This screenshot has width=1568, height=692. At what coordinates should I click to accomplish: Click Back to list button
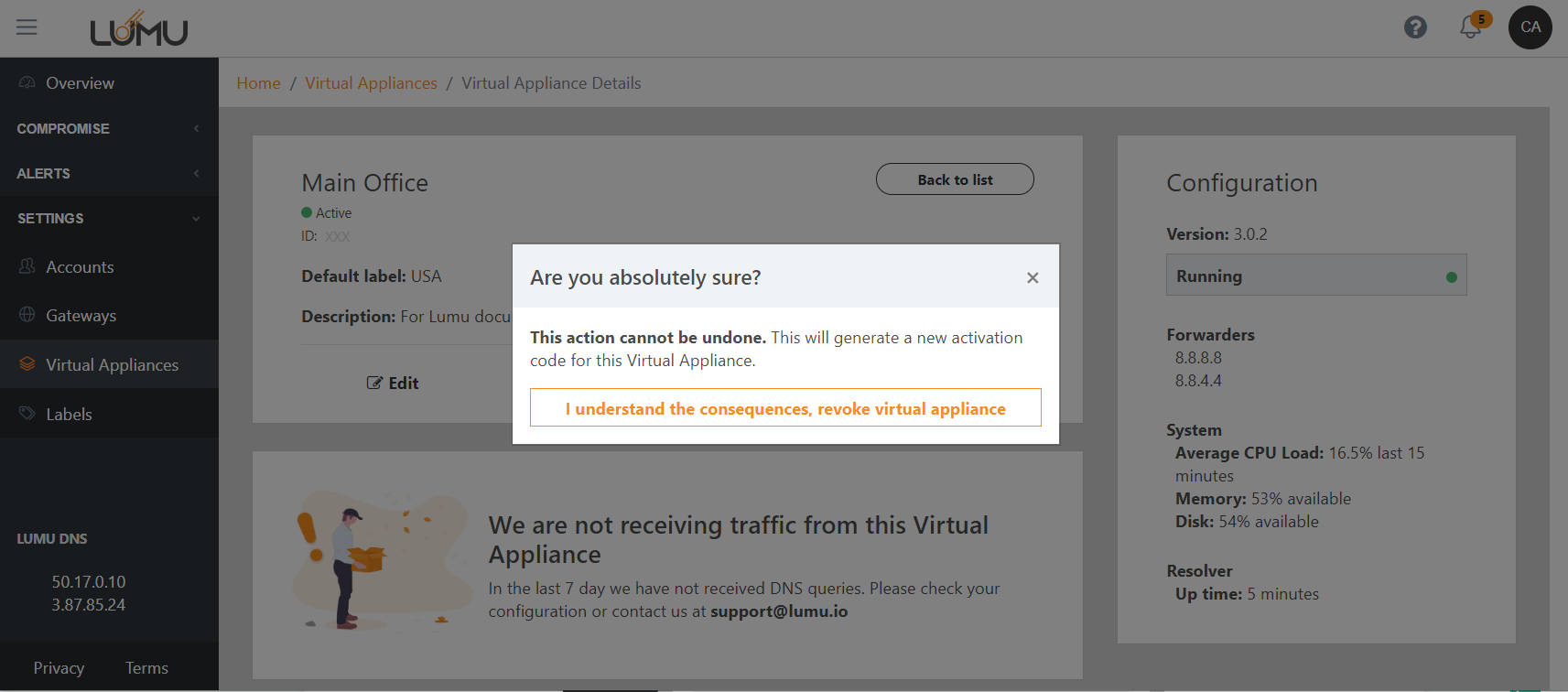pyautogui.click(x=955, y=179)
